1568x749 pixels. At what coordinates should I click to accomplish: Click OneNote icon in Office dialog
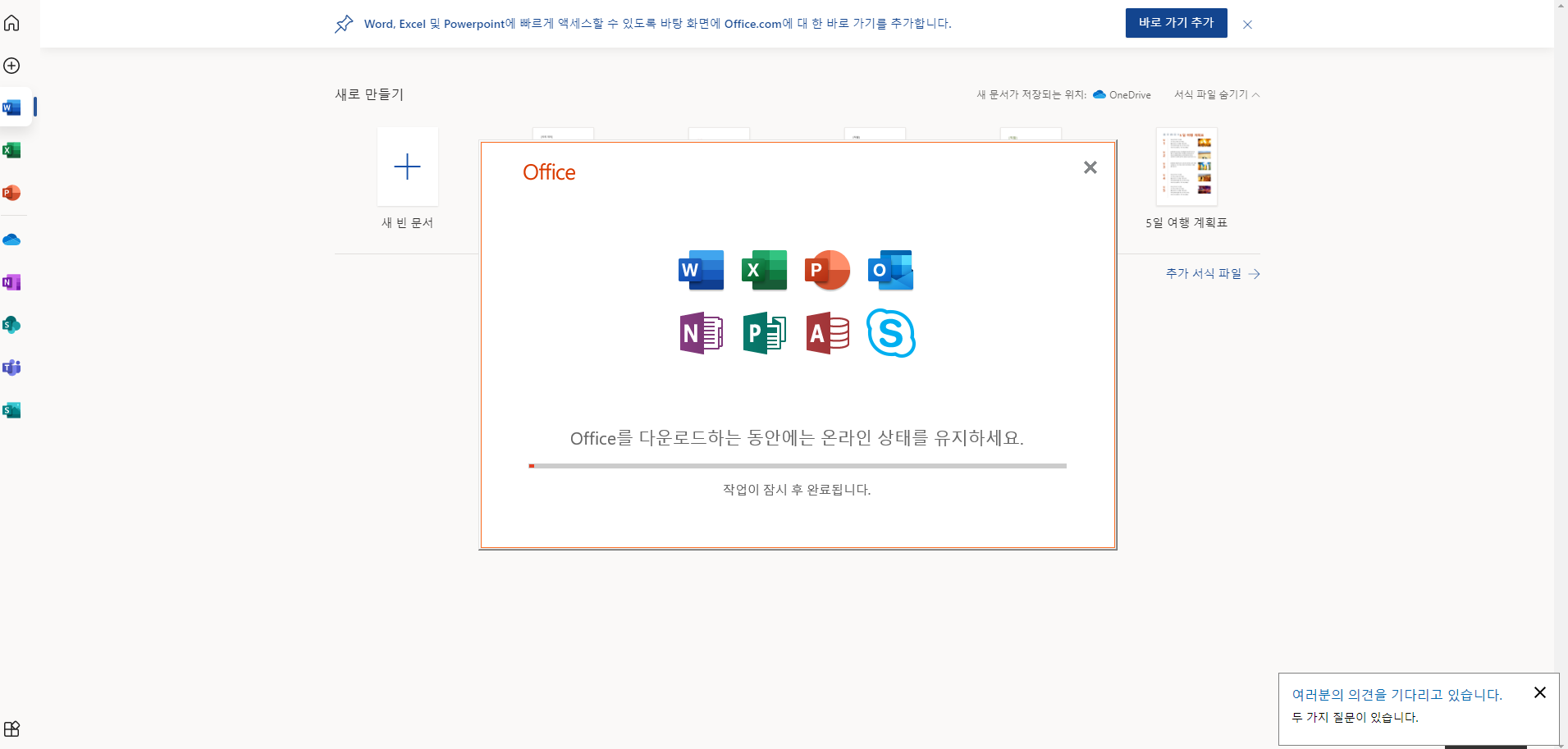pyautogui.click(x=702, y=333)
